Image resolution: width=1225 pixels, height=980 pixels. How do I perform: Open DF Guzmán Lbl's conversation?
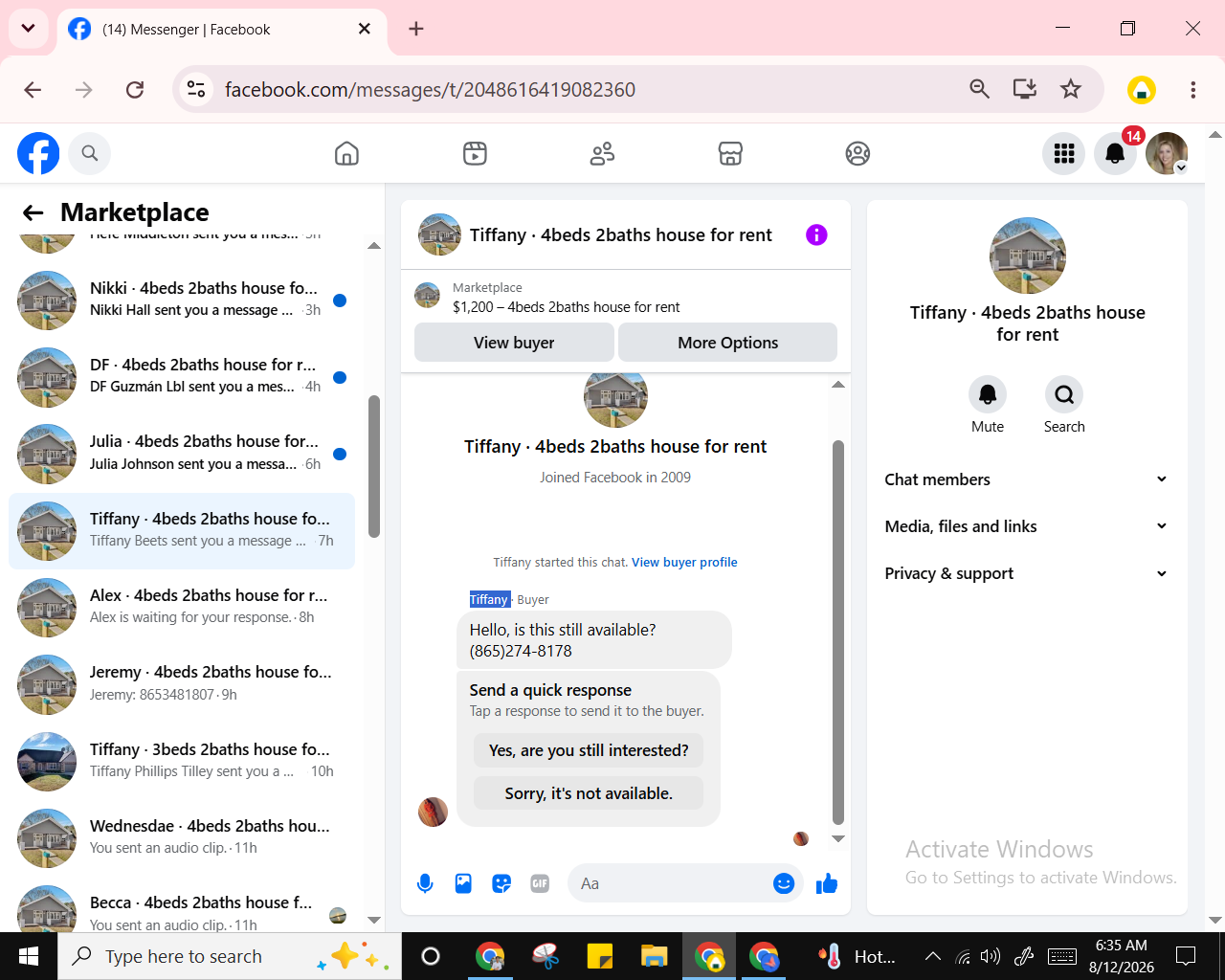(182, 376)
